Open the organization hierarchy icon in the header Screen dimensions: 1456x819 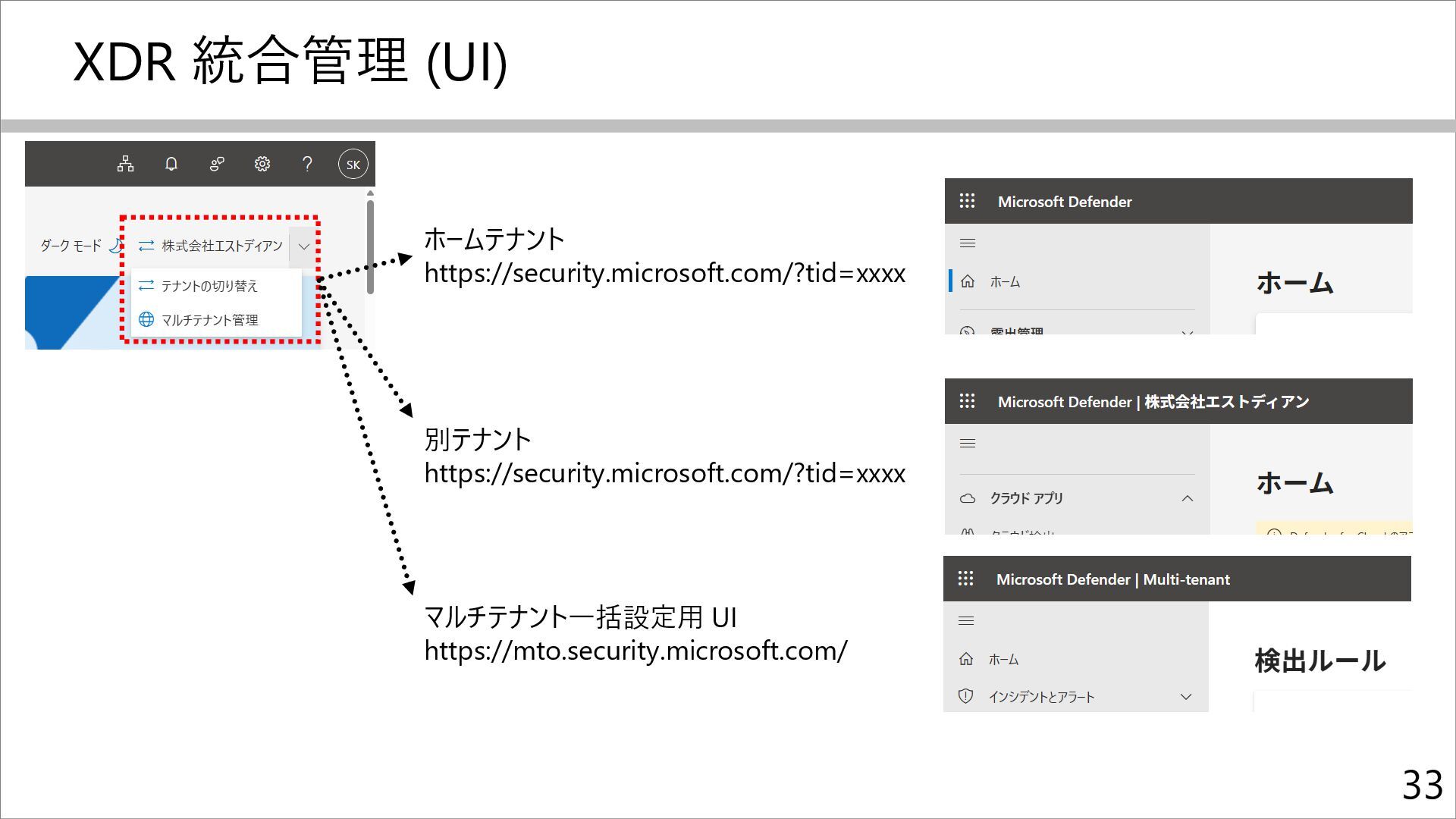point(125,164)
